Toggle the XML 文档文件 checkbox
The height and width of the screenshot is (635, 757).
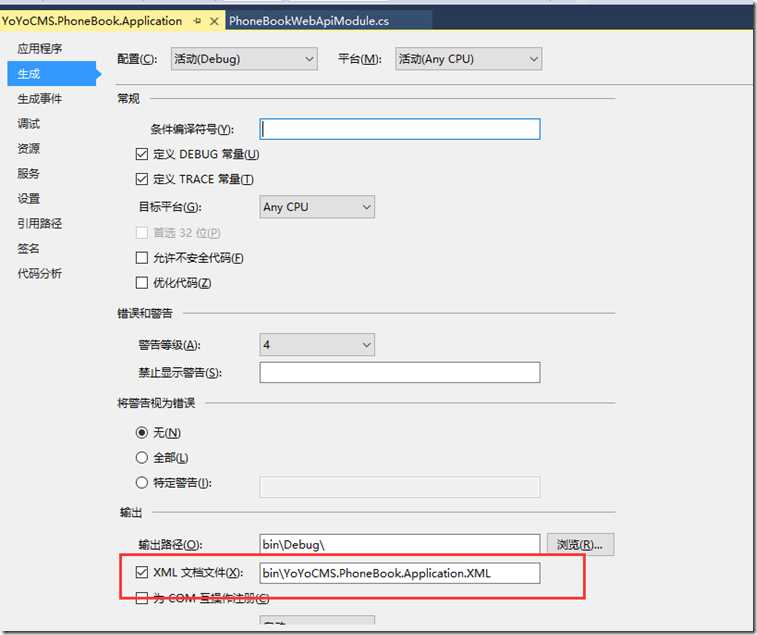[x=141, y=573]
